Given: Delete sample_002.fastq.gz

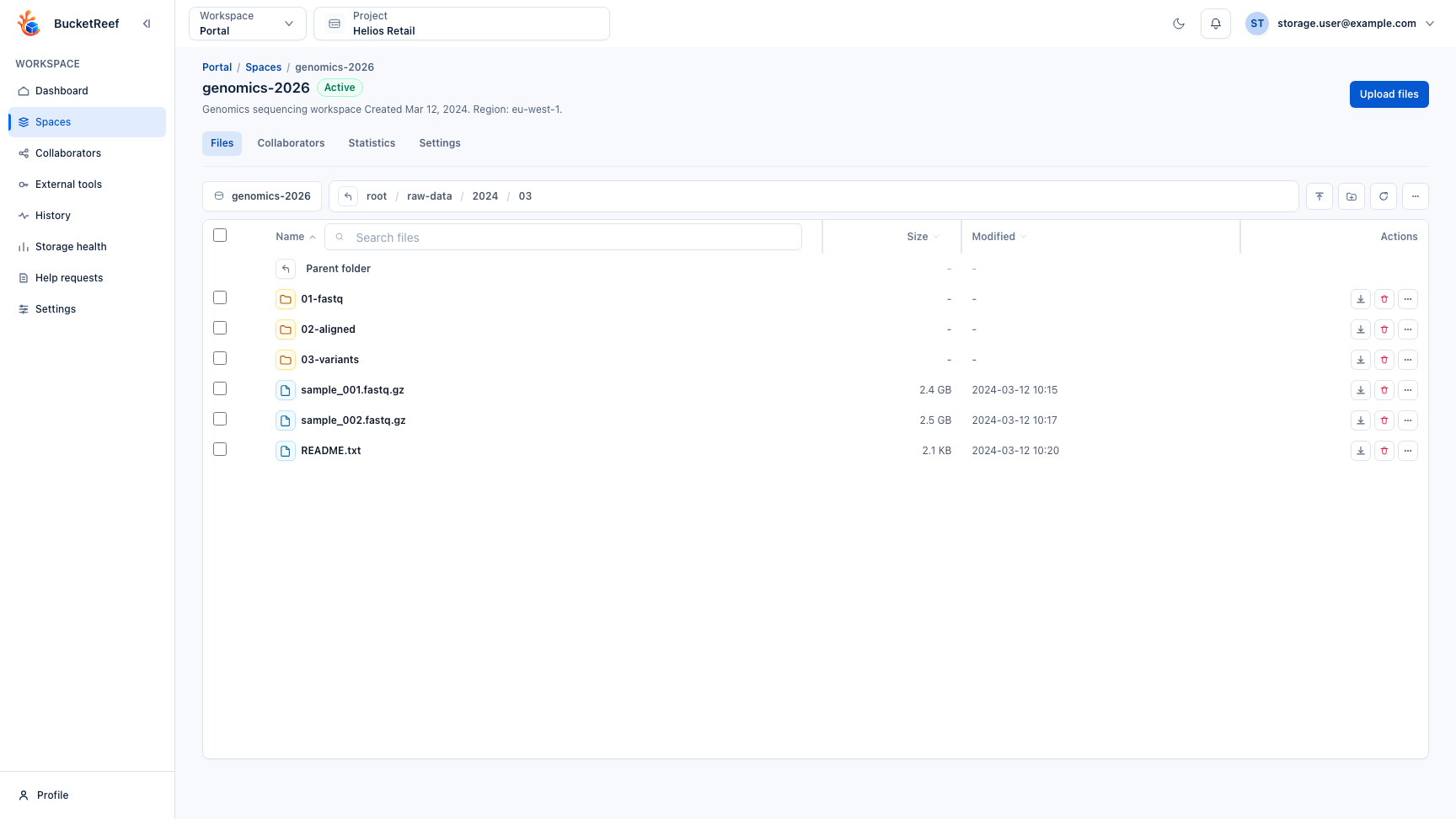Looking at the screenshot, I should tap(1384, 420).
